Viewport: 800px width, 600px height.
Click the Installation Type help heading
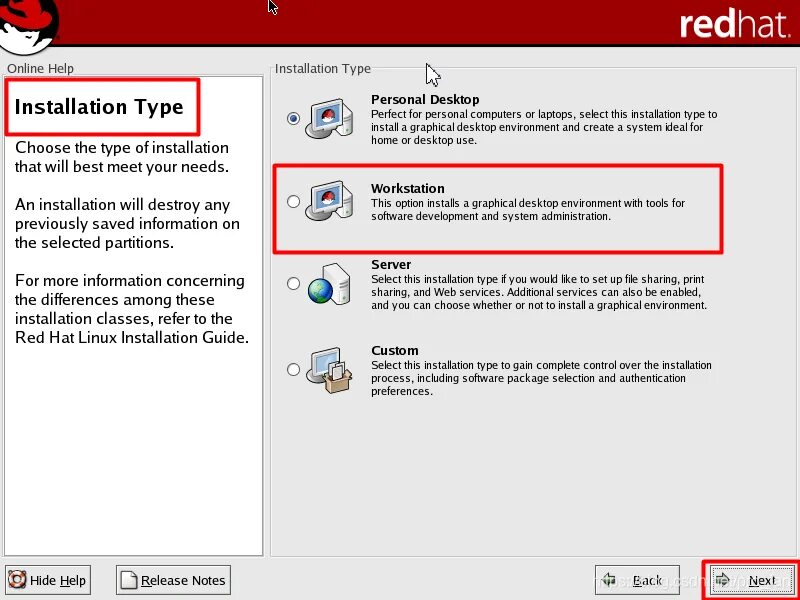coord(99,107)
